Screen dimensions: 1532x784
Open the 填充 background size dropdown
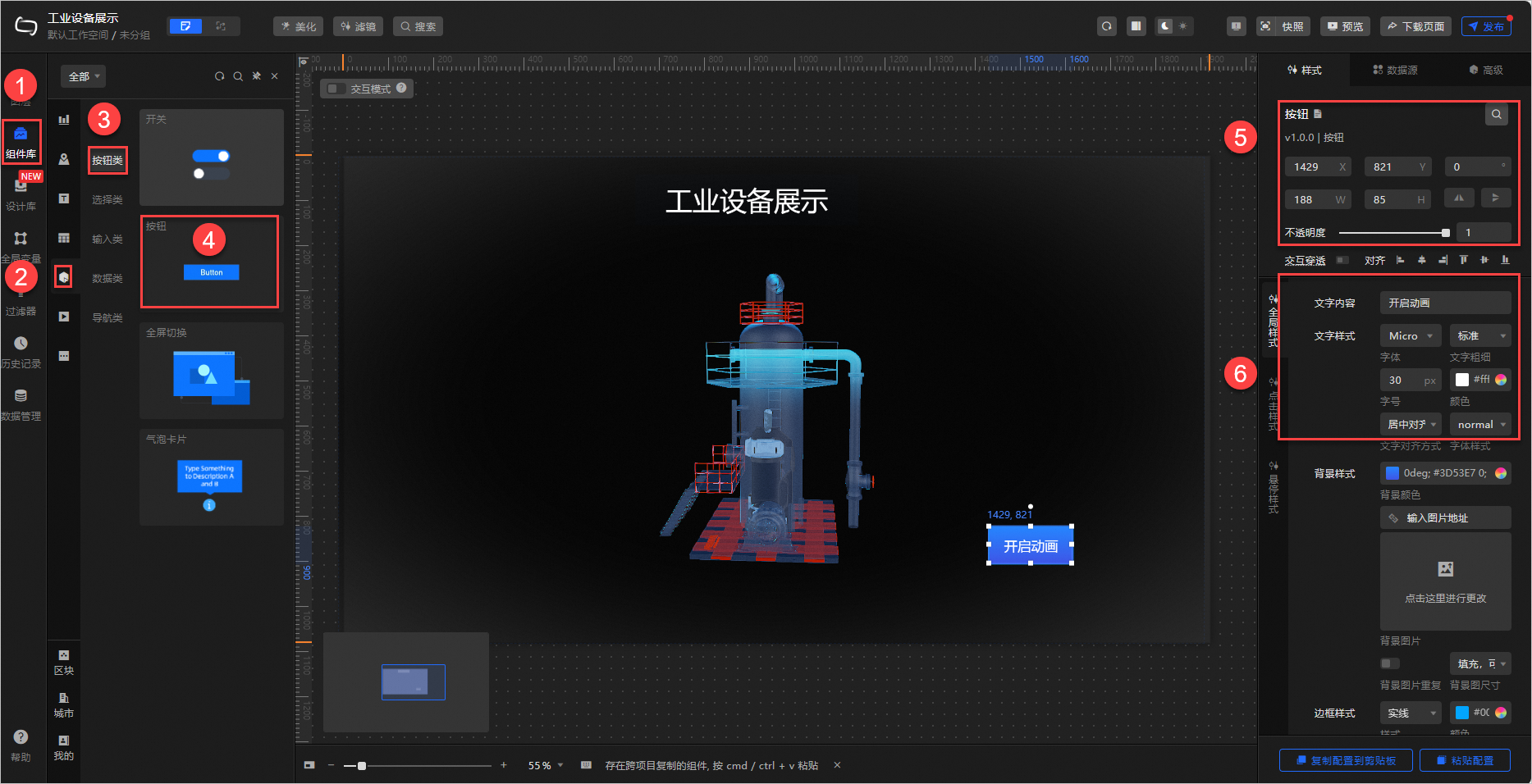1480,663
